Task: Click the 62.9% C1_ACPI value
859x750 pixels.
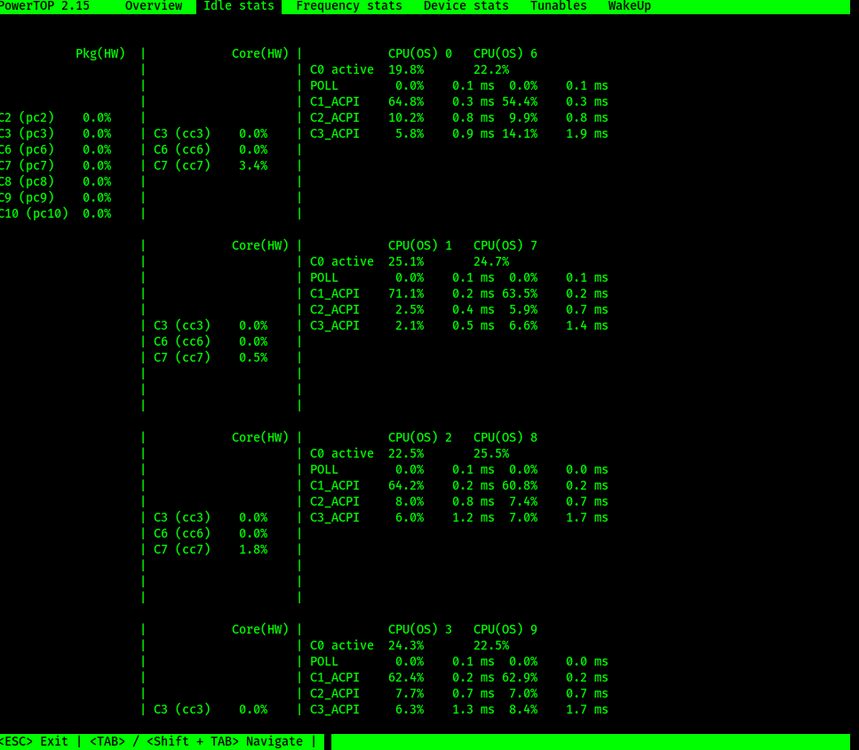Action: pyautogui.click(x=520, y=678)
